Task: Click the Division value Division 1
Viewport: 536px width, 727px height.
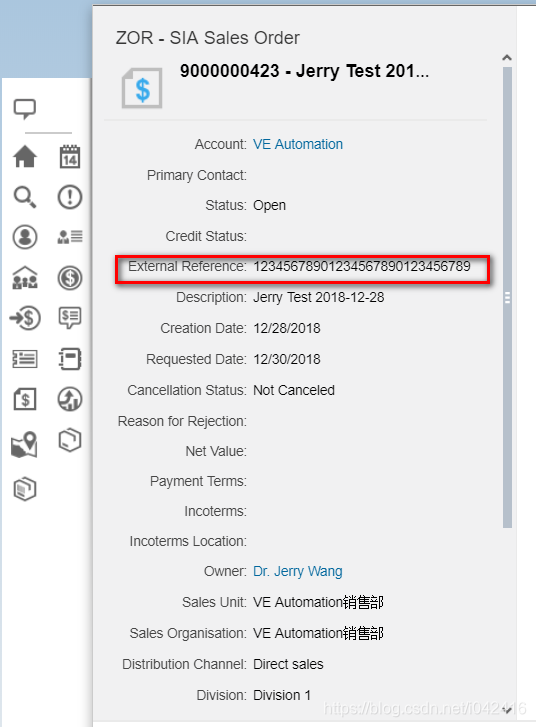Action: click(x=282, y=695)
